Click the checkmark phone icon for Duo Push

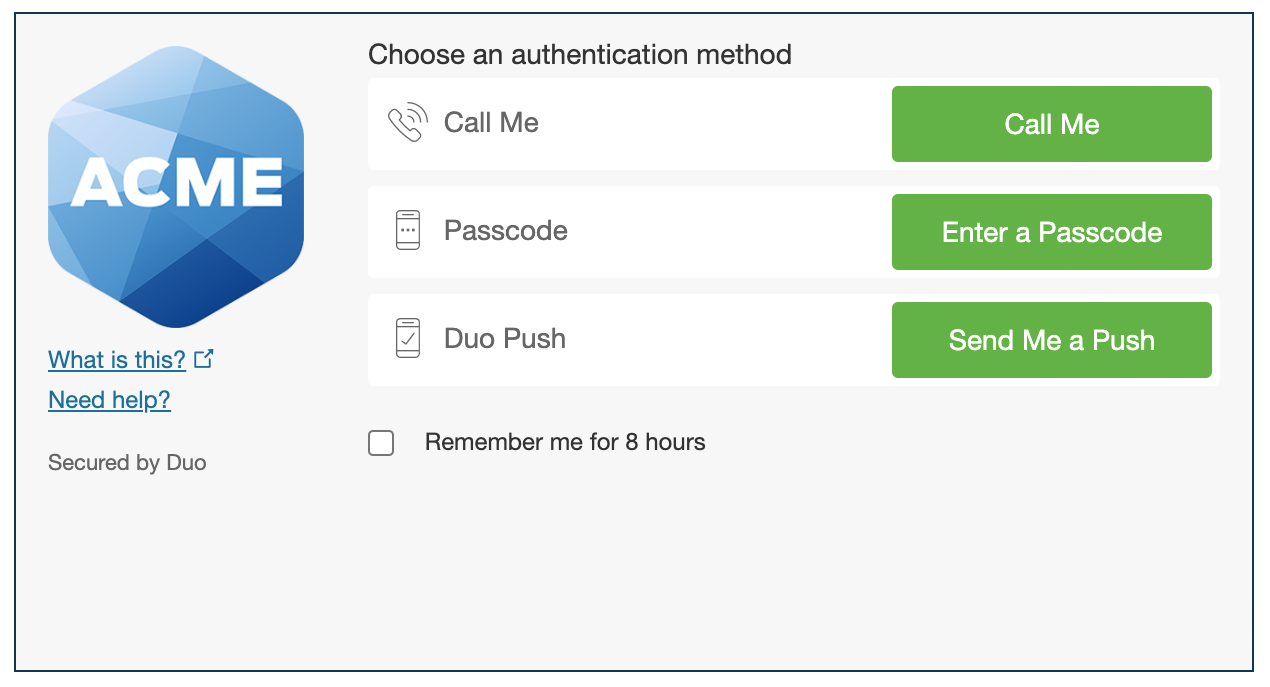coord(406,338)
